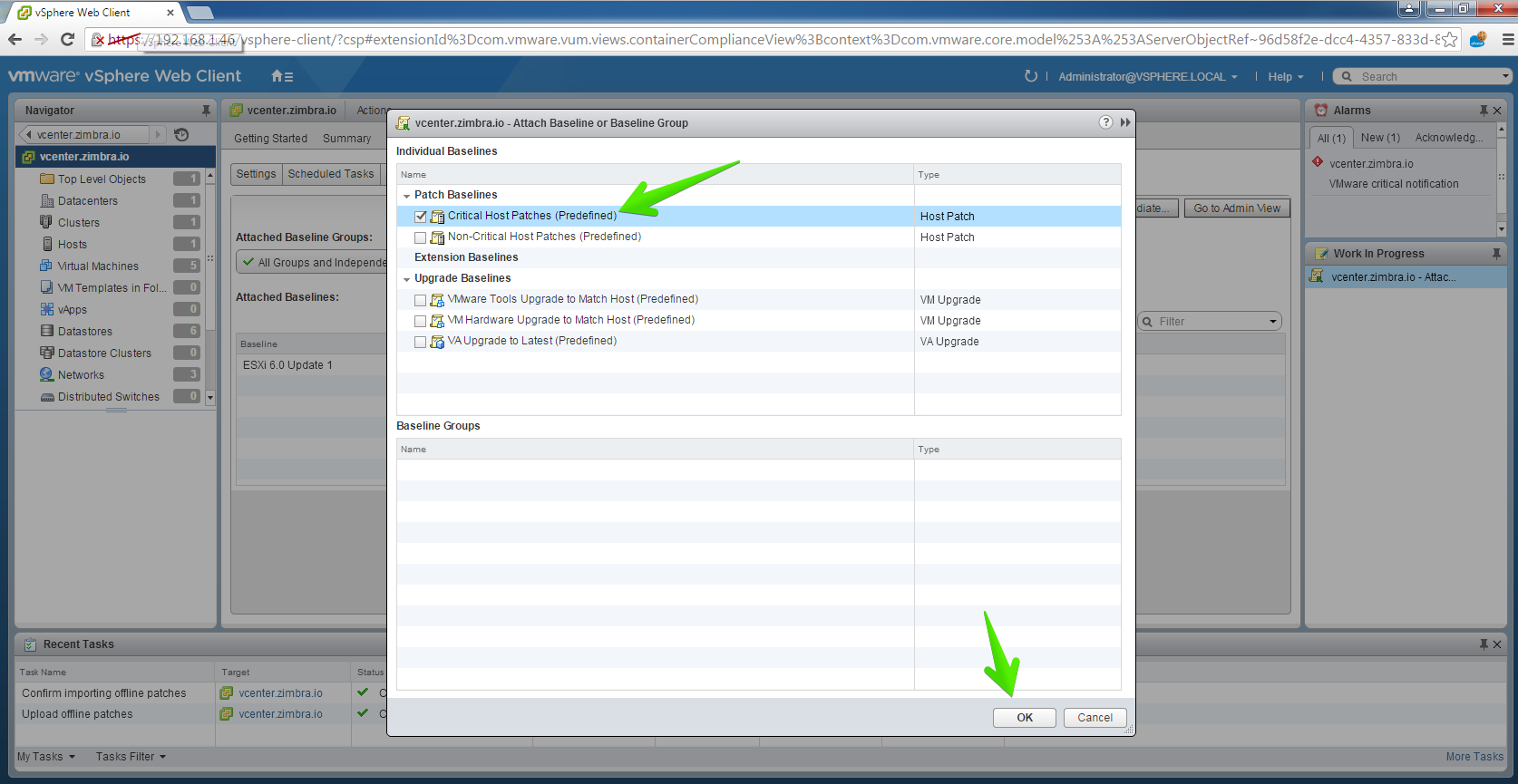The height and width of the screenshot is (784, 1518).
Task: Click the vApps icon in Navigator
Action: click(x=47, y=309)
